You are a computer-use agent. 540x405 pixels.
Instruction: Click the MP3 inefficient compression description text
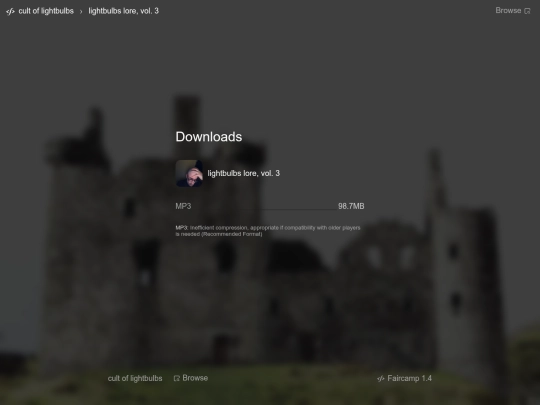click(x=268, y=231)
